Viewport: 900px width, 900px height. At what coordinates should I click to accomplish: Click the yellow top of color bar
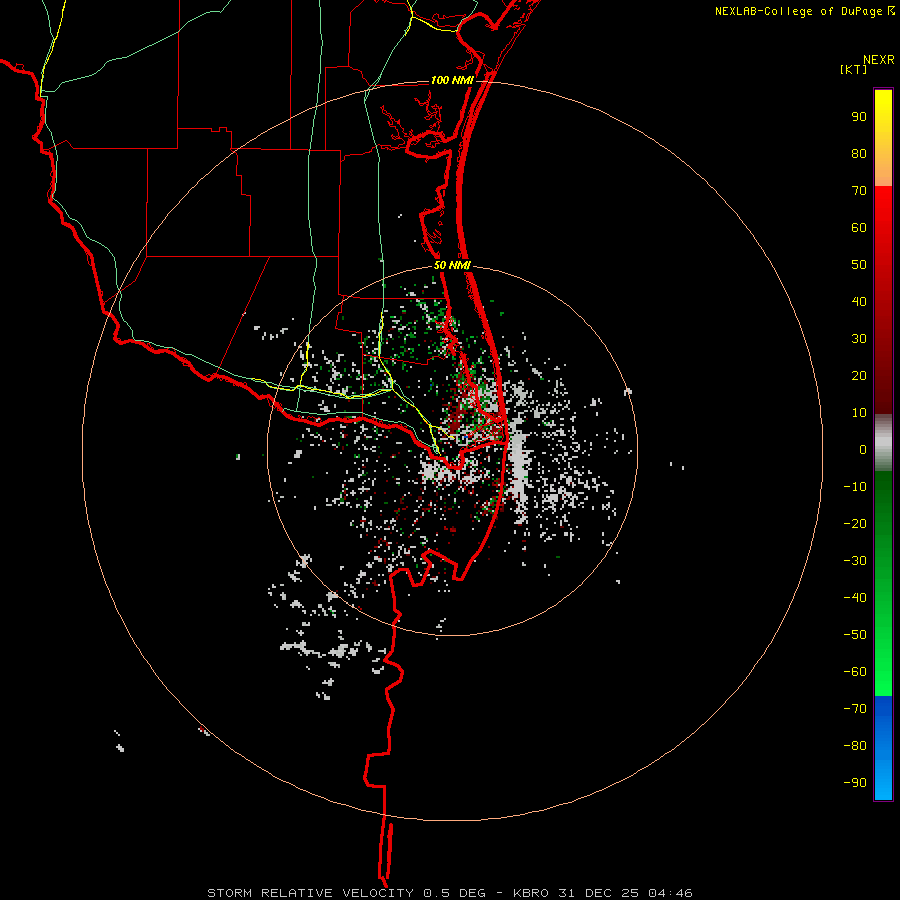[883, 137]
